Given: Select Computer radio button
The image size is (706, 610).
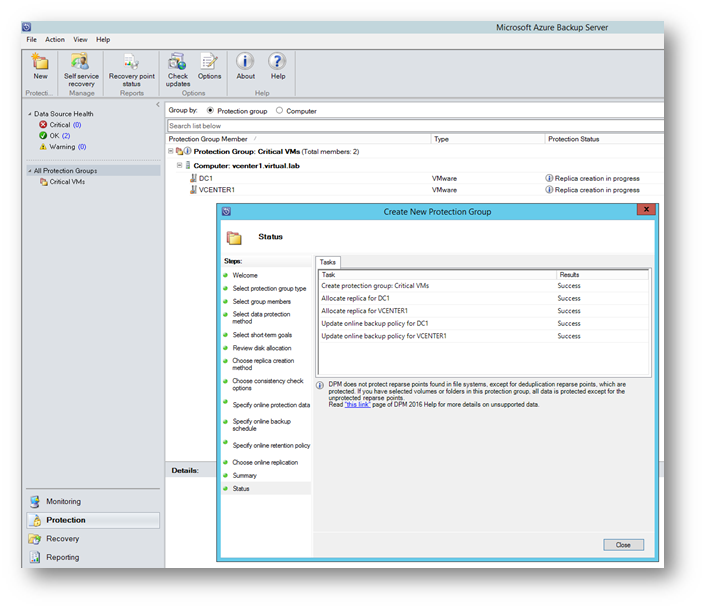Looking at the screenshot, I should click(279, 110).
